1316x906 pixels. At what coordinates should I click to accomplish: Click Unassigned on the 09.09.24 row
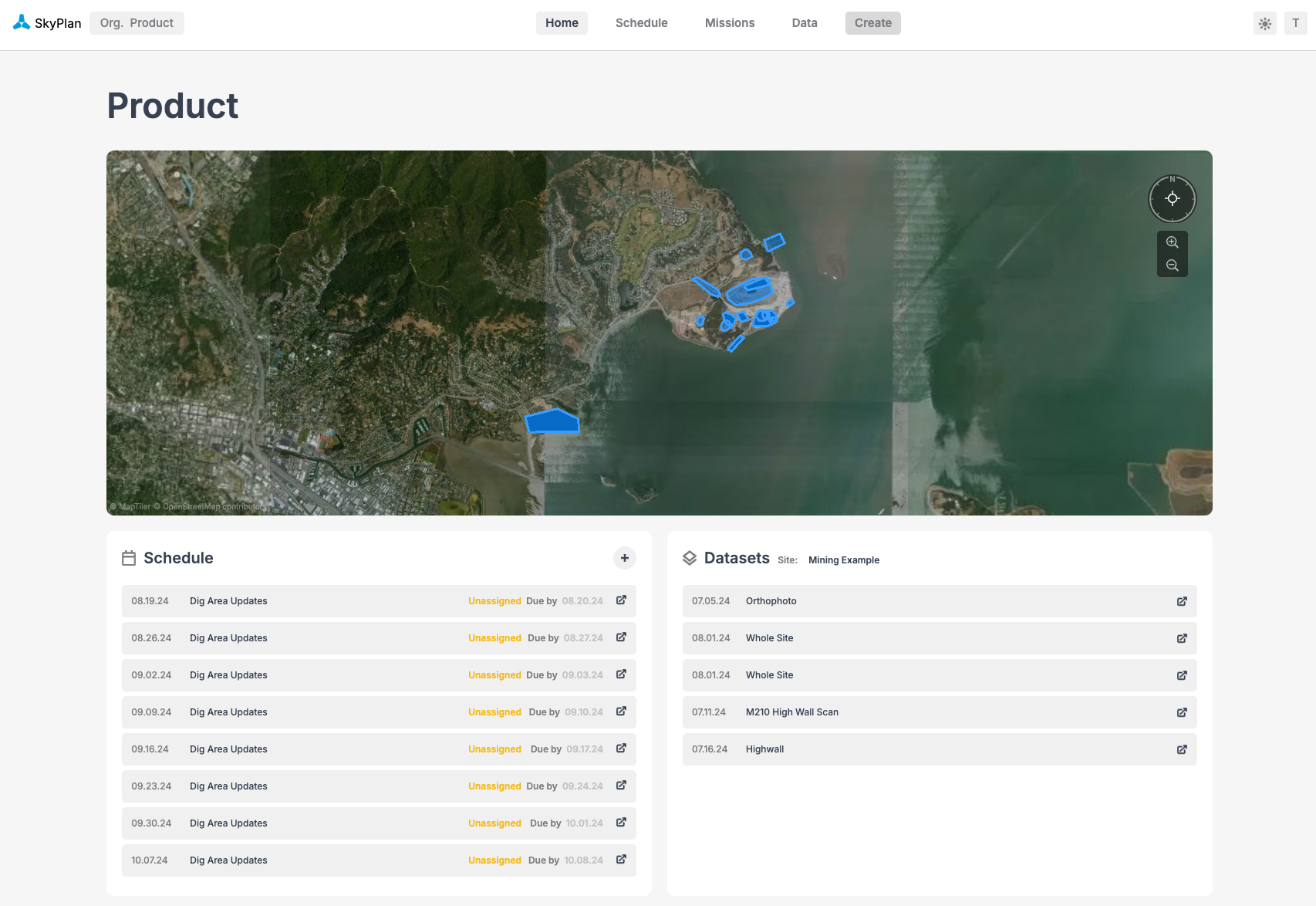coord(494,712)
